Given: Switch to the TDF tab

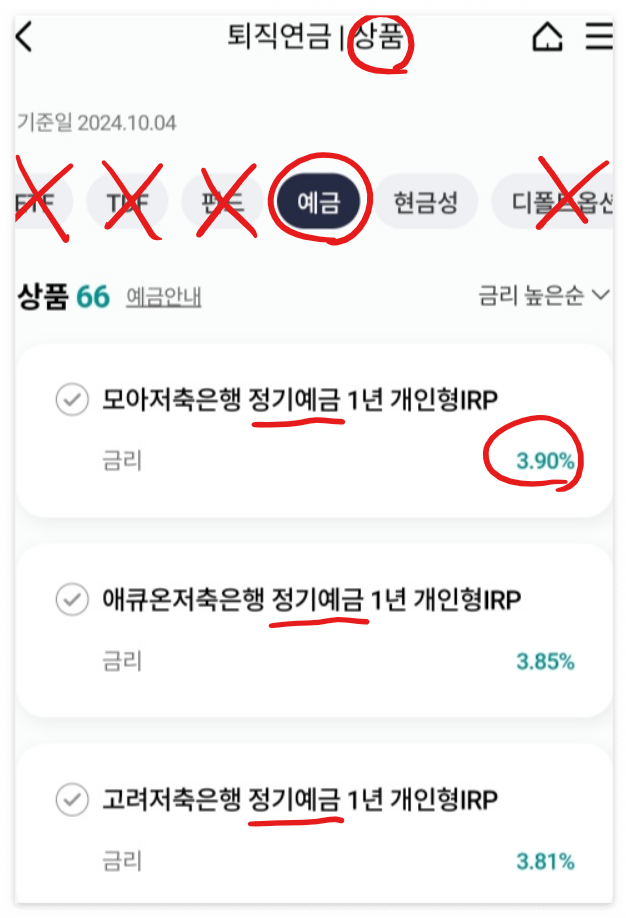Looking at the screenshot, I should (127, 202).
